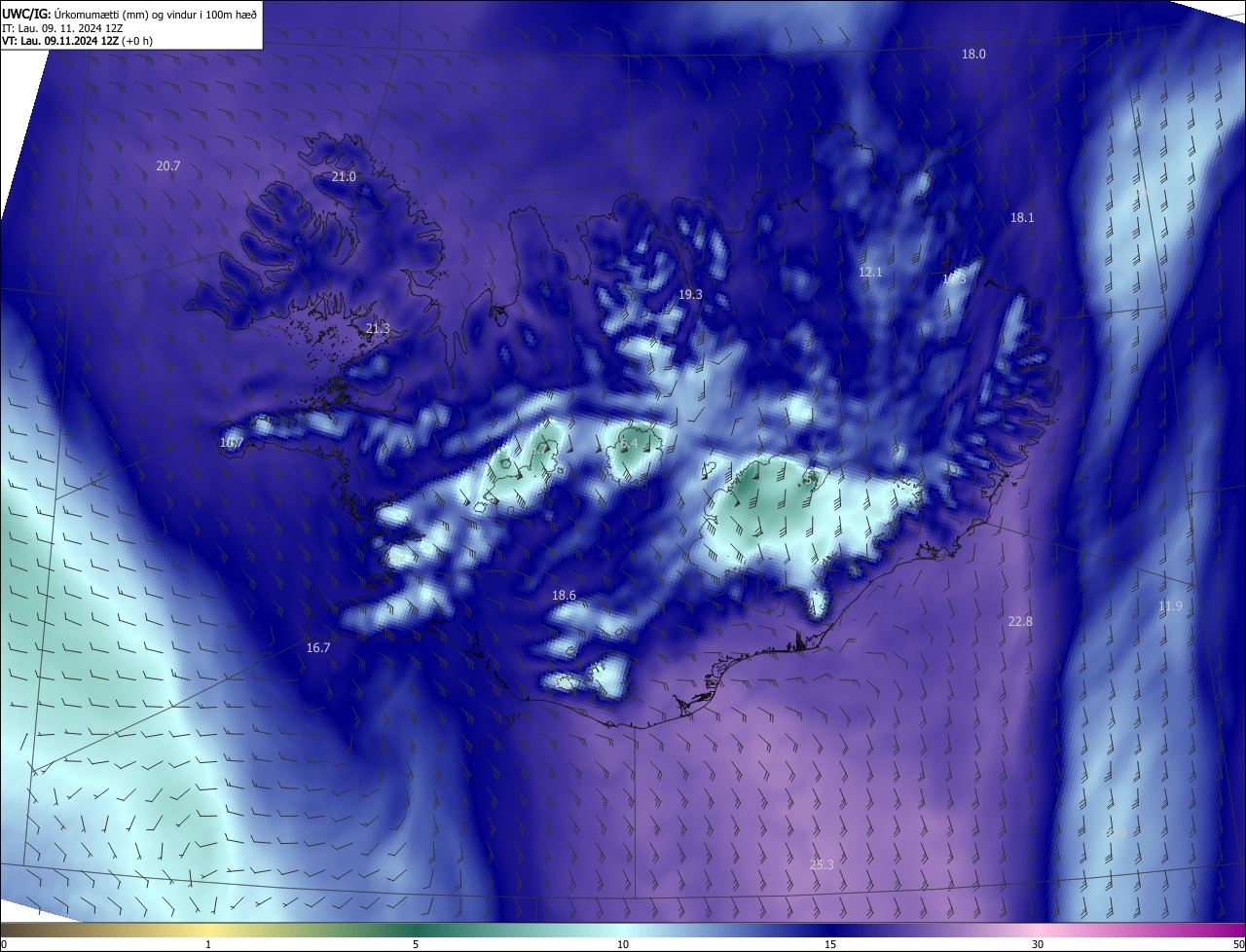This screenshot has width=1246, height=952.
Task: Click the 18.1 value on the map
Action: coord(1021,218)
